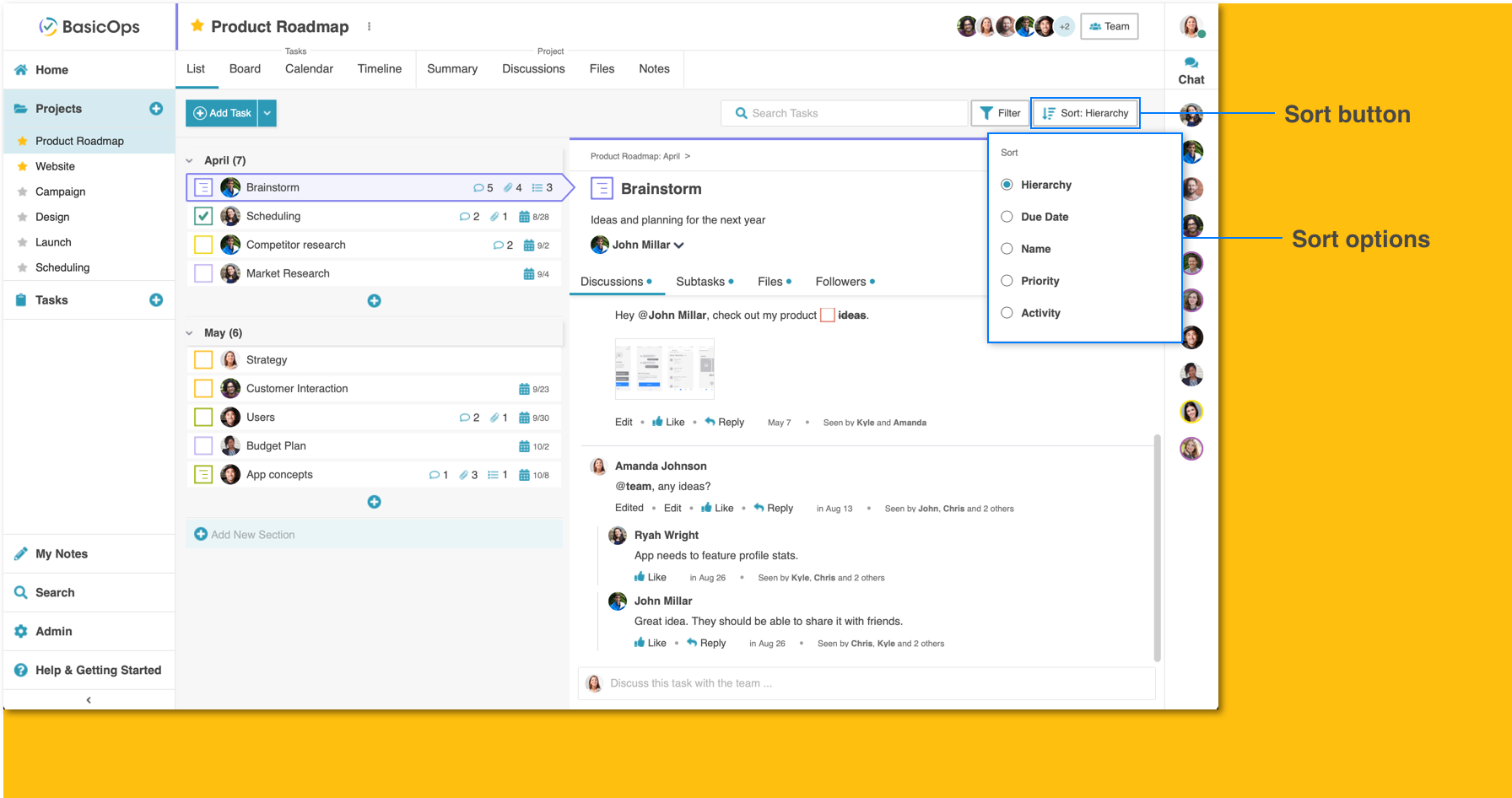Click the plus icon under April section
Viewport: 1512px width, 798px height.
pos(375,301)
